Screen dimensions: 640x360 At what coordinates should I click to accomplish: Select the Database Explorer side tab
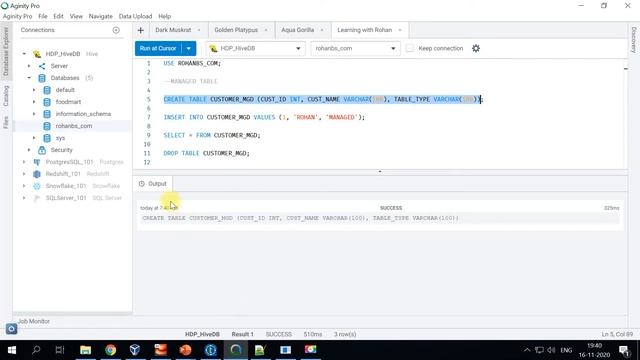(x=6, y=52)
